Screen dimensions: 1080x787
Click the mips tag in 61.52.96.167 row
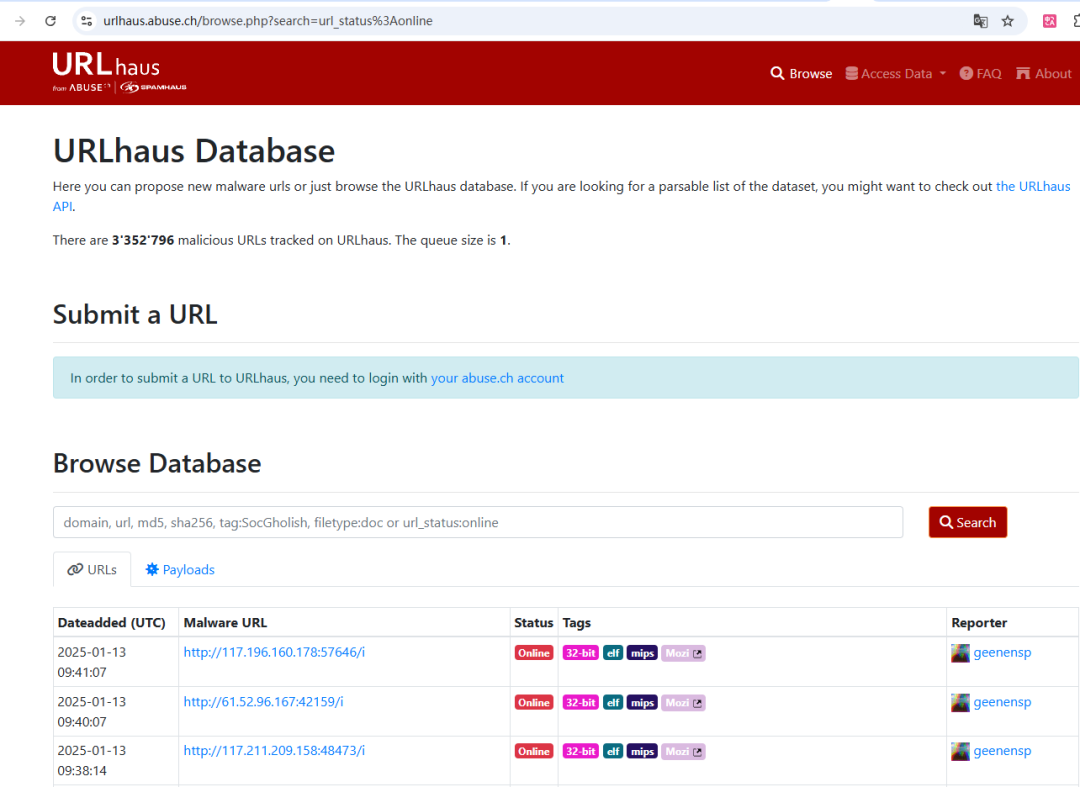pos(642,702)
